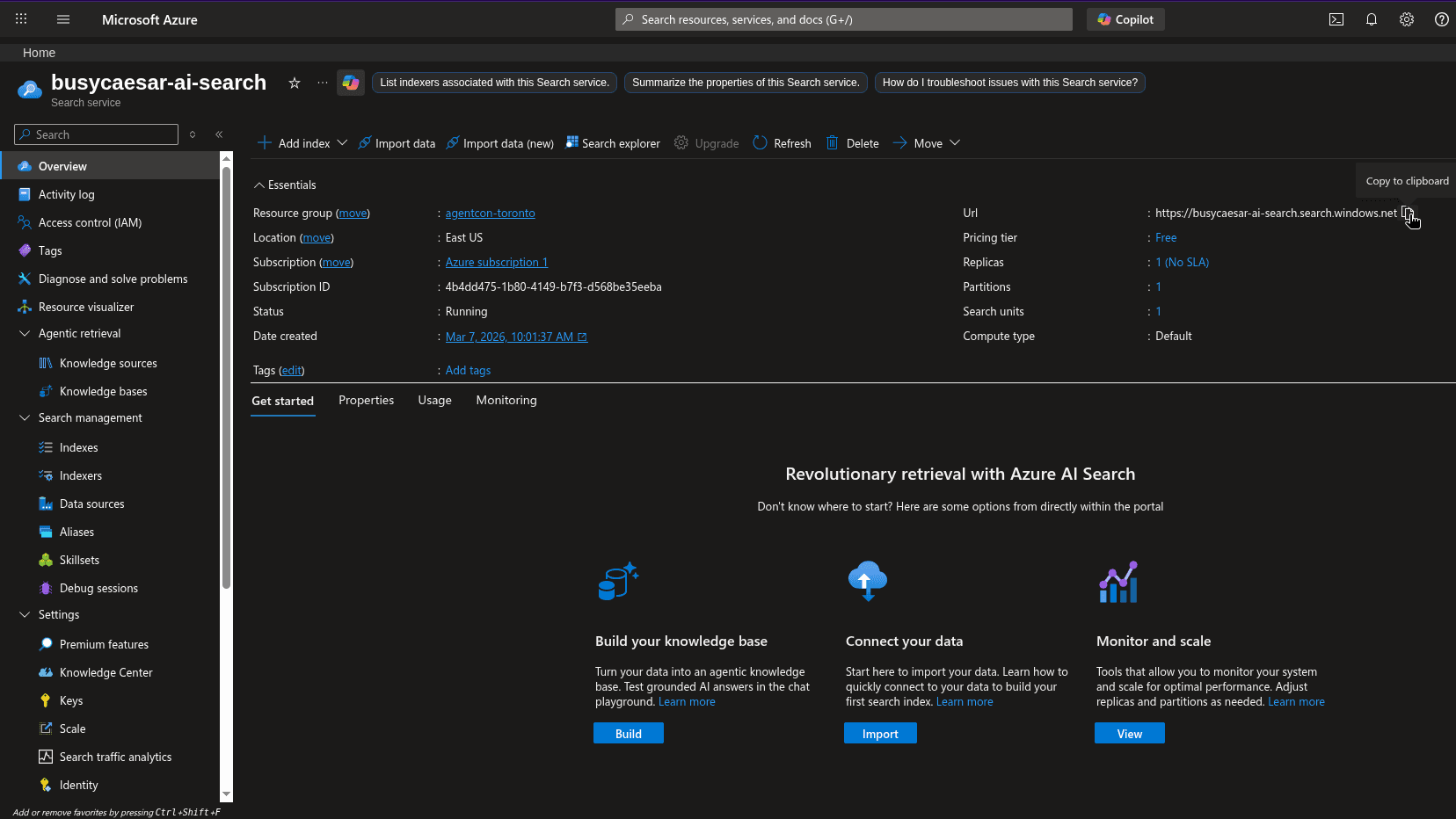Switch to the Properties tab

point(366,400)
